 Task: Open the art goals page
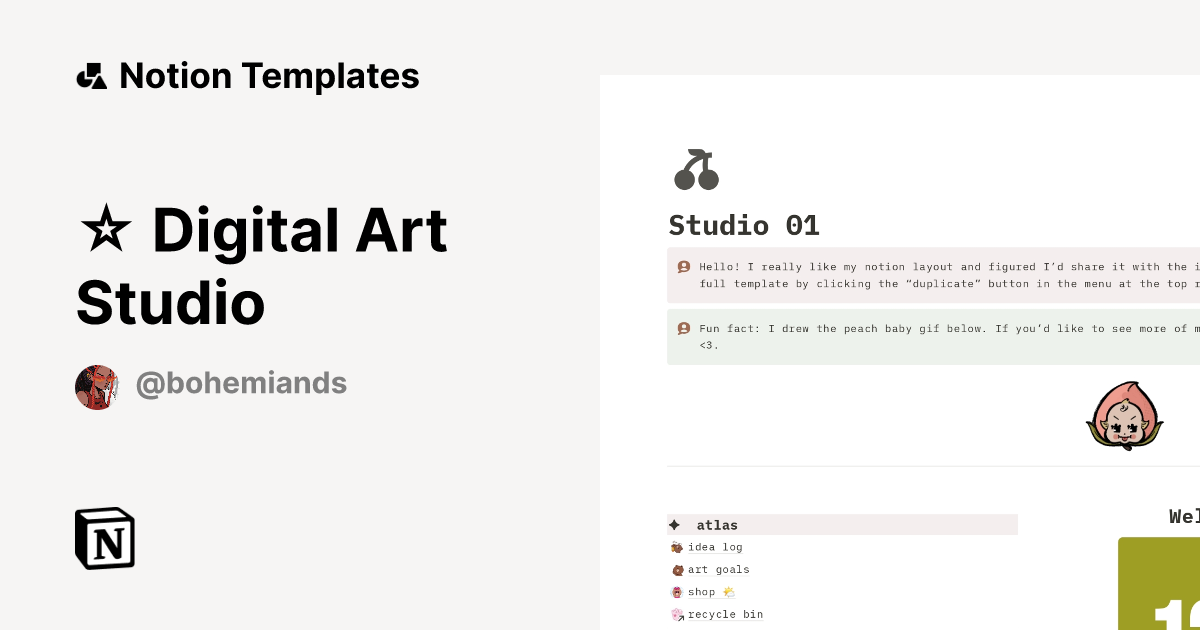(x=718, y=569)
